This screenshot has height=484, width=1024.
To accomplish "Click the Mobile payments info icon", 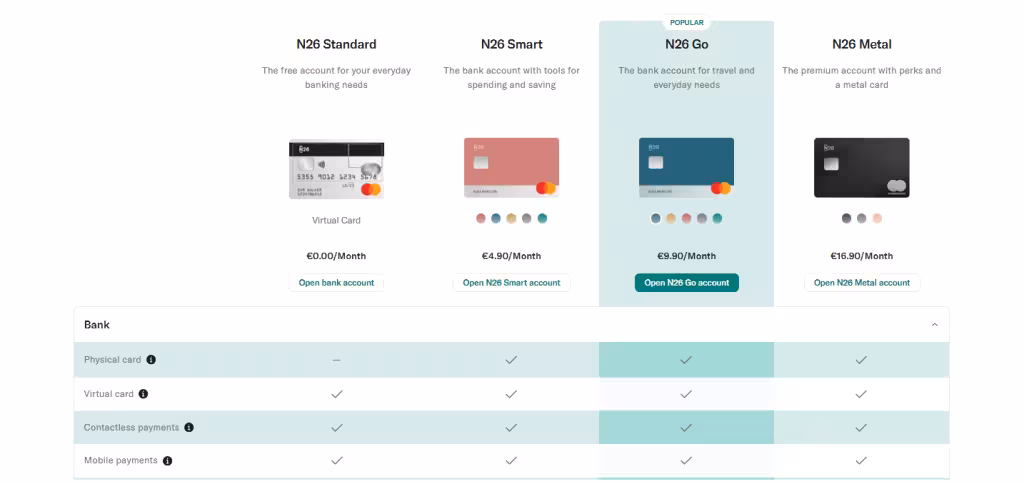I will pos(167,461).
